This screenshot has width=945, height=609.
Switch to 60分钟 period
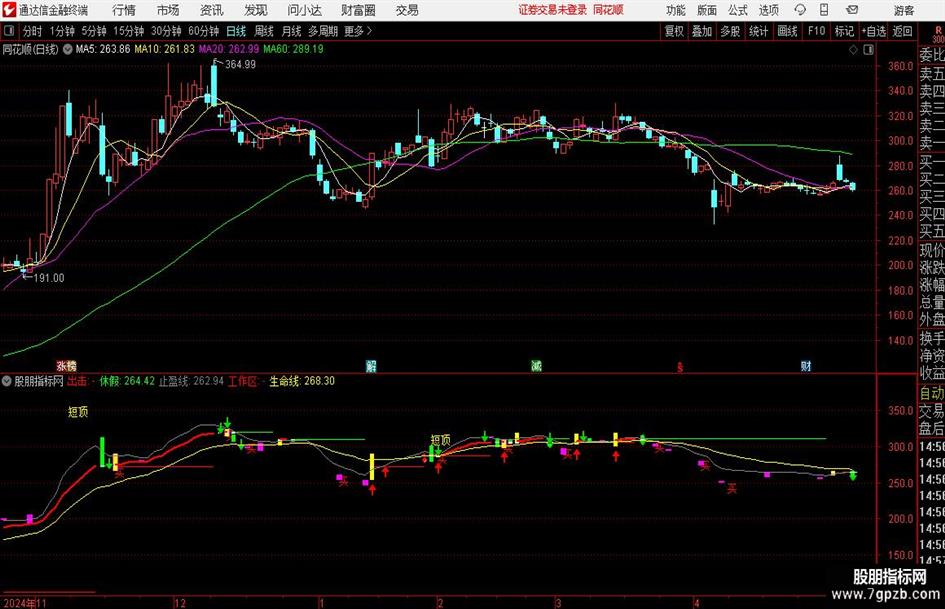[204, 31]
